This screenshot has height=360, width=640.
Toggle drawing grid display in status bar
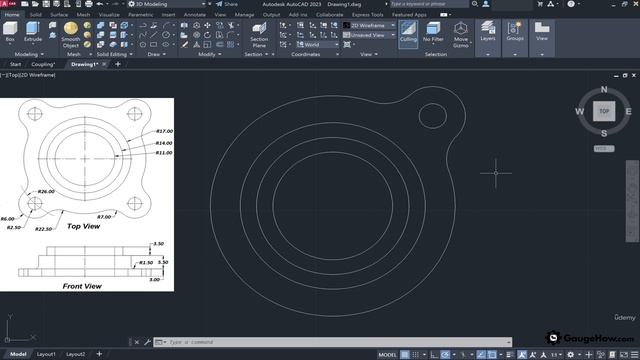[x=404, y=355]
